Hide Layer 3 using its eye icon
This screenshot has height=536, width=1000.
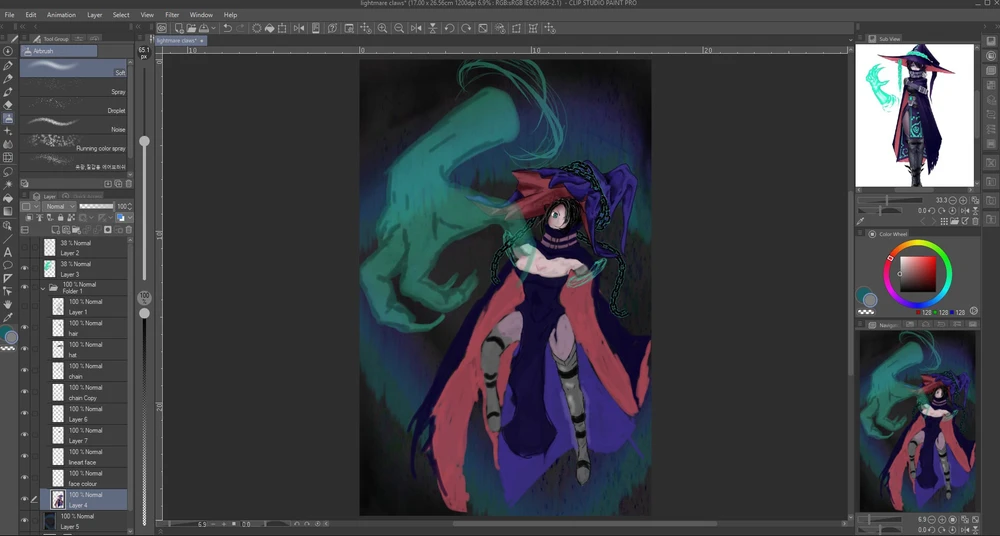25,268
